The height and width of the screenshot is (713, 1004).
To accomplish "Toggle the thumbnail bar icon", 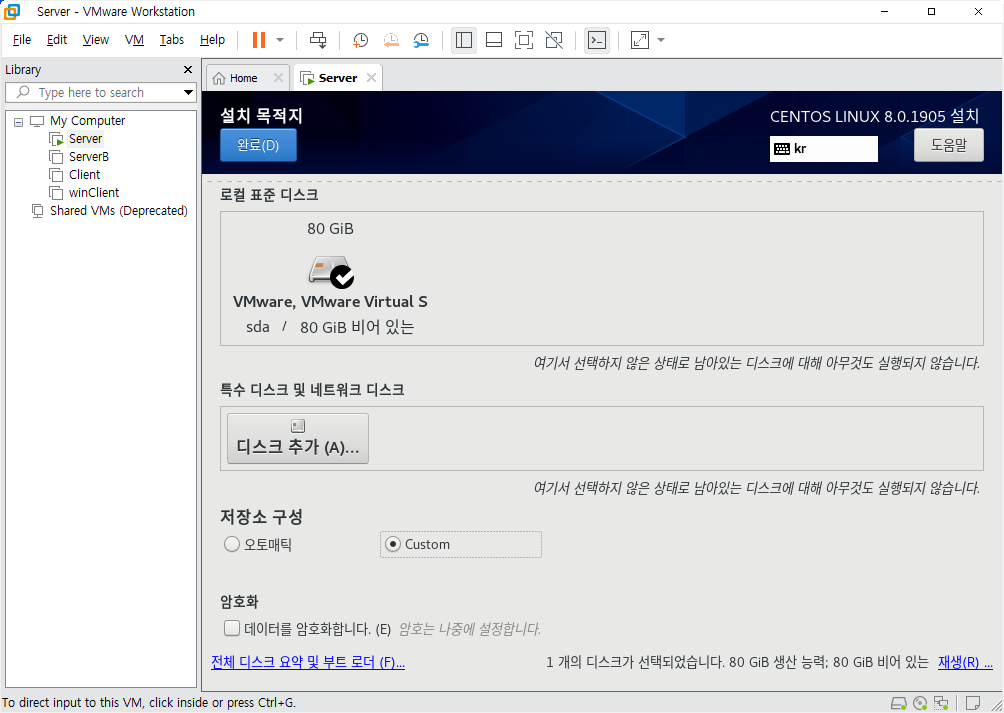I will pyautogui.click(x=494, y=40).
